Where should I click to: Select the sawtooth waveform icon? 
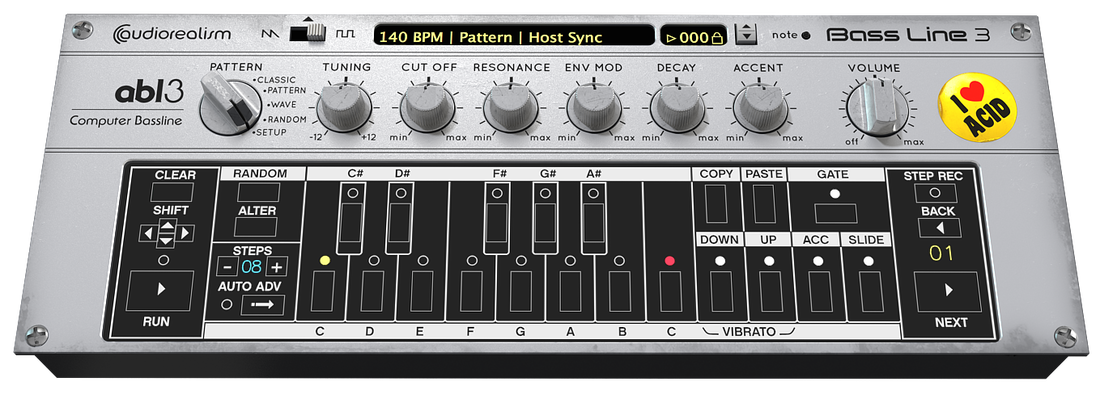pyautogui.click(x=270, y=33)
